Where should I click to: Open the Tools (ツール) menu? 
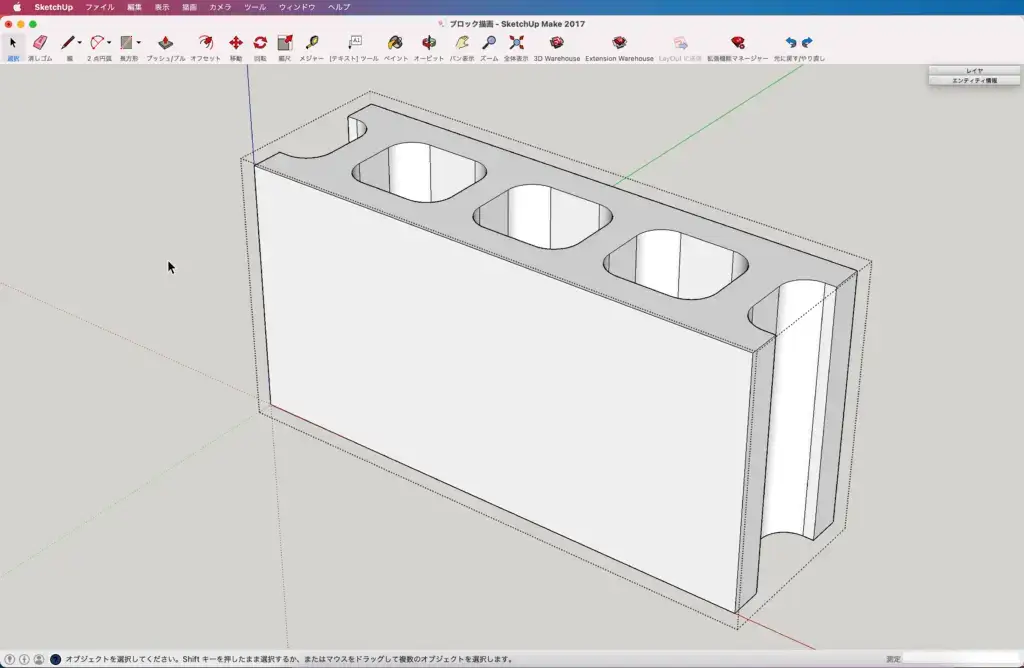point(255,7)
